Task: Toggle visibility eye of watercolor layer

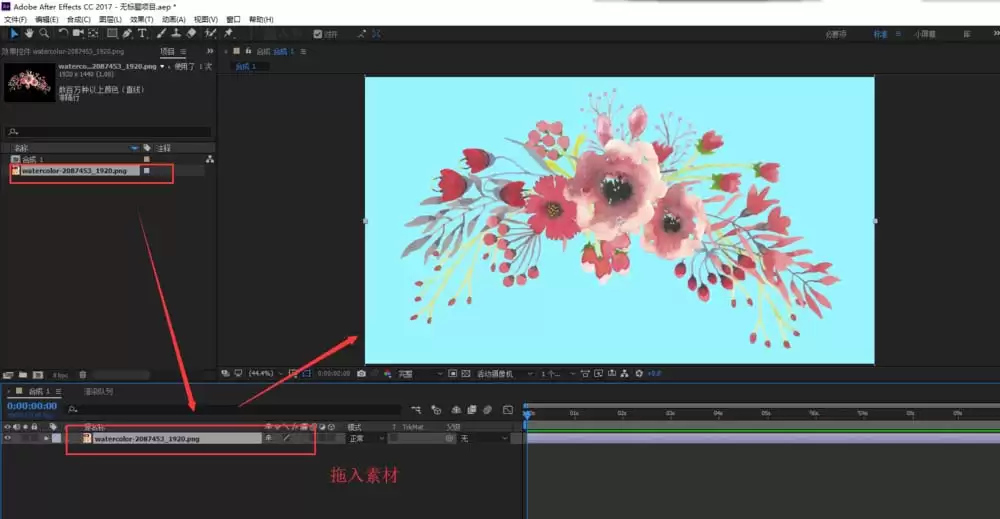Action: click(x=8, y=438)
